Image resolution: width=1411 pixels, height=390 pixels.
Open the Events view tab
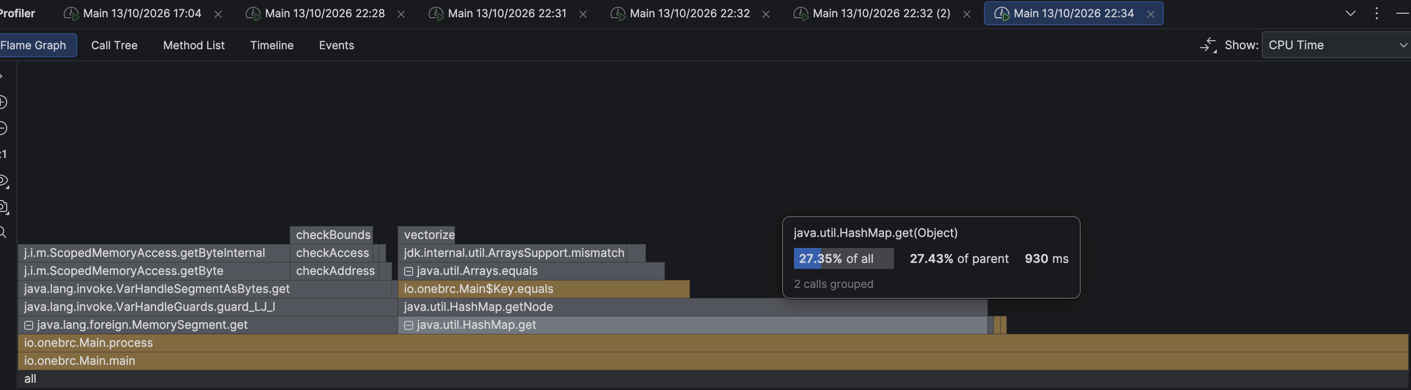[x=336, y=45]
